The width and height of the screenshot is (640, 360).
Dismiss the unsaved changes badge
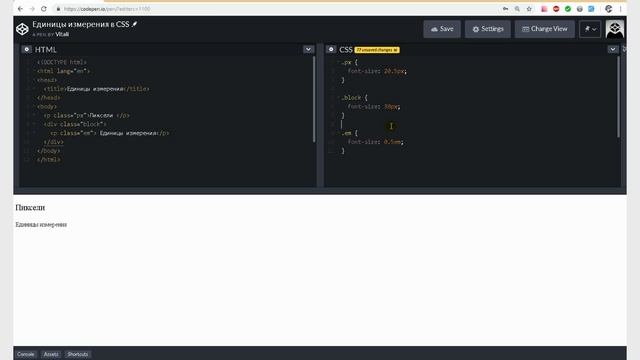pos(396,50)
